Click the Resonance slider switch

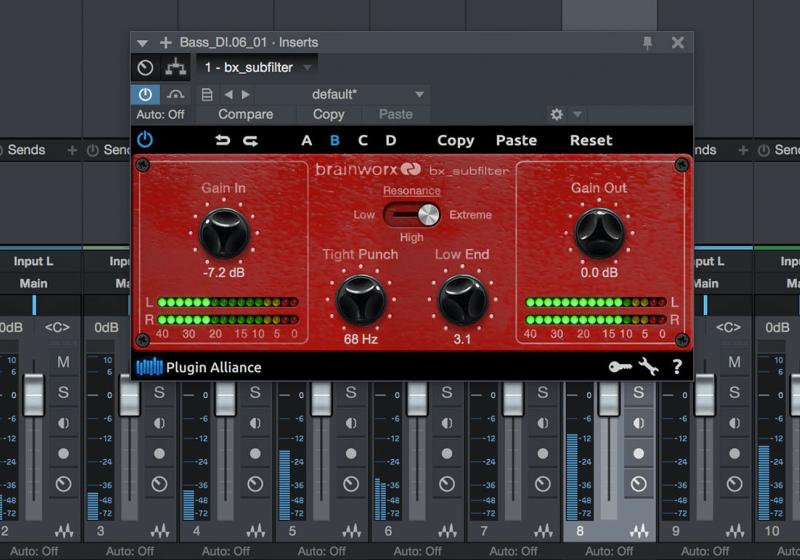412,214
